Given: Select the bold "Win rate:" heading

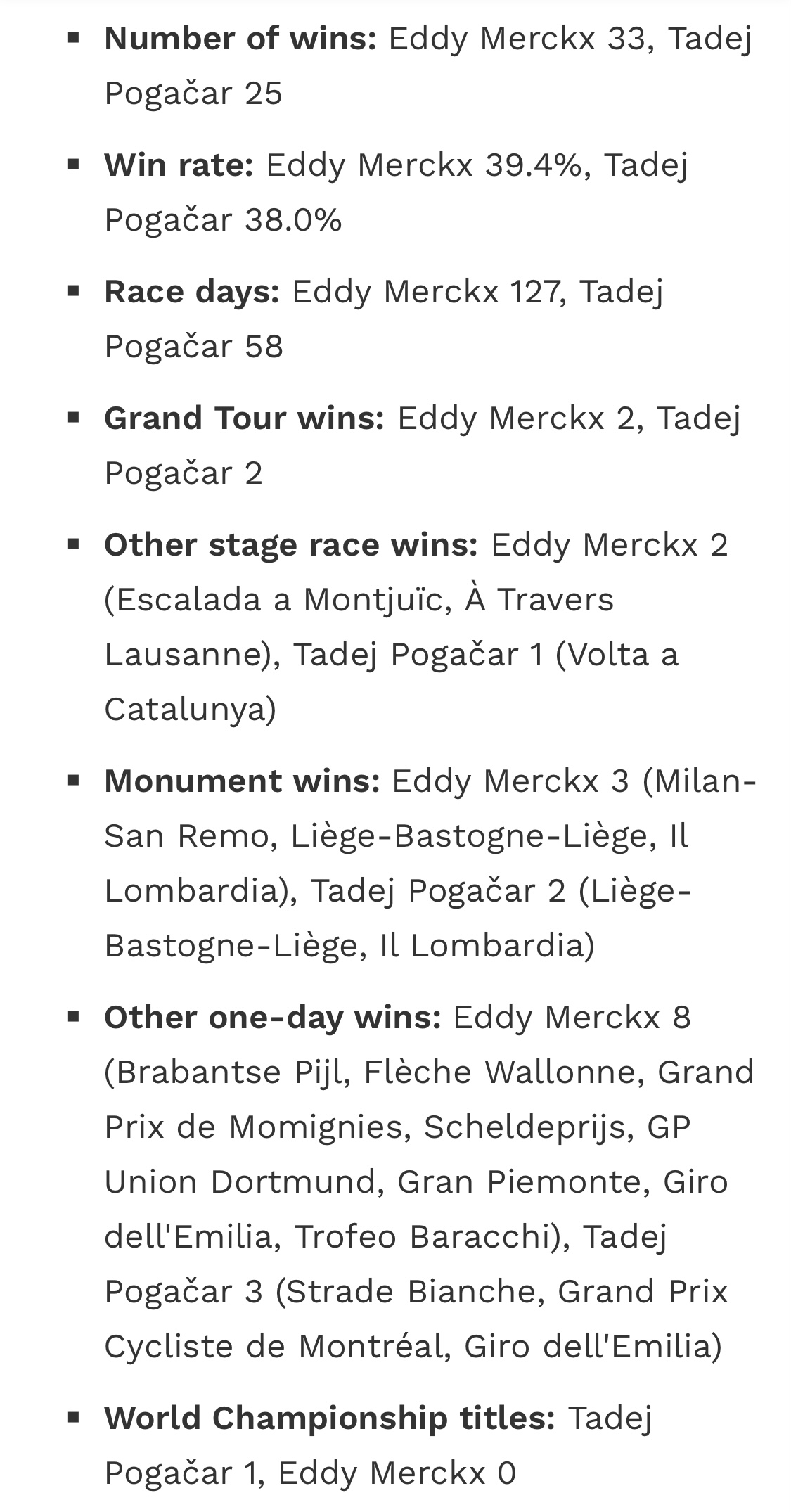Looking at the screenshot, I should [179, 165].
